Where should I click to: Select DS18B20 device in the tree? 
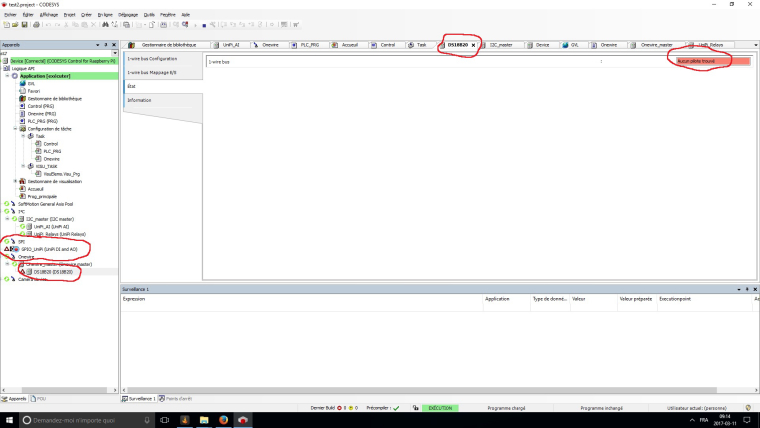[52, 271]
